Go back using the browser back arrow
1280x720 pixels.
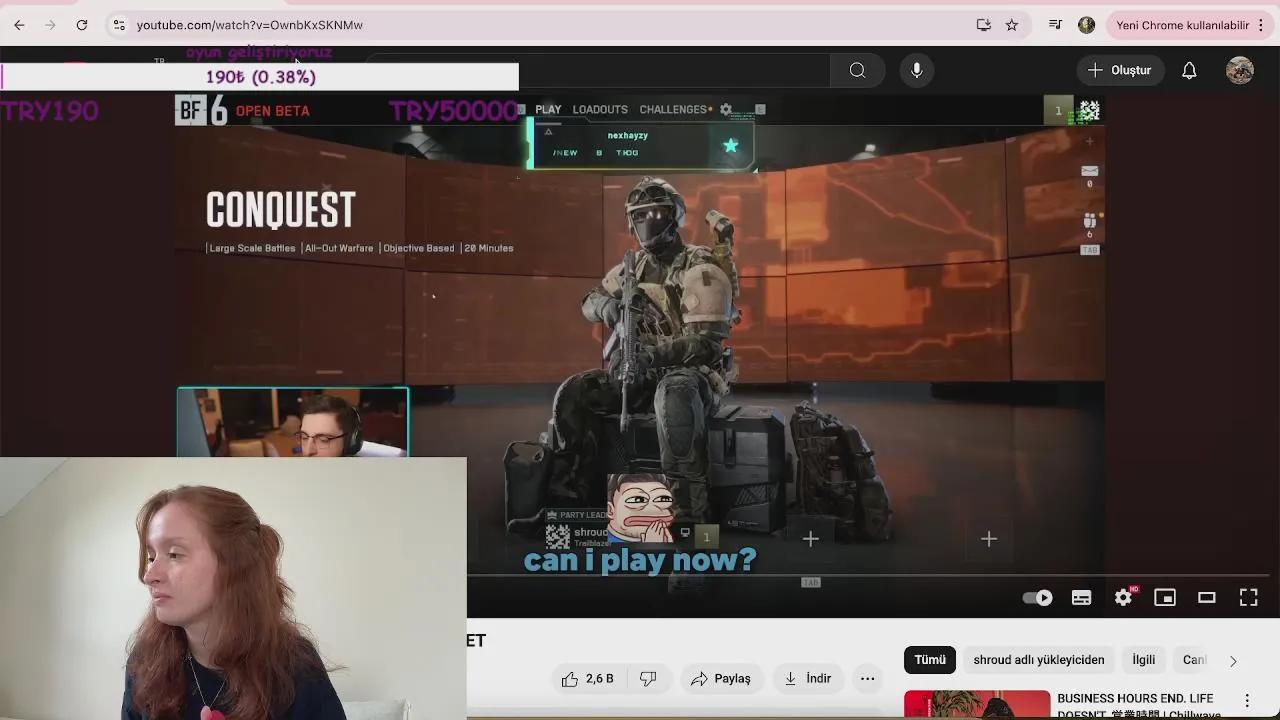pos(19,25)
